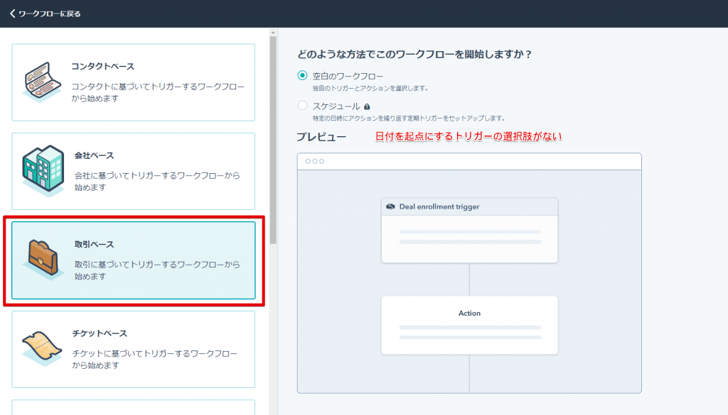Click the brown briefcase deal icon

coord(43,258)
